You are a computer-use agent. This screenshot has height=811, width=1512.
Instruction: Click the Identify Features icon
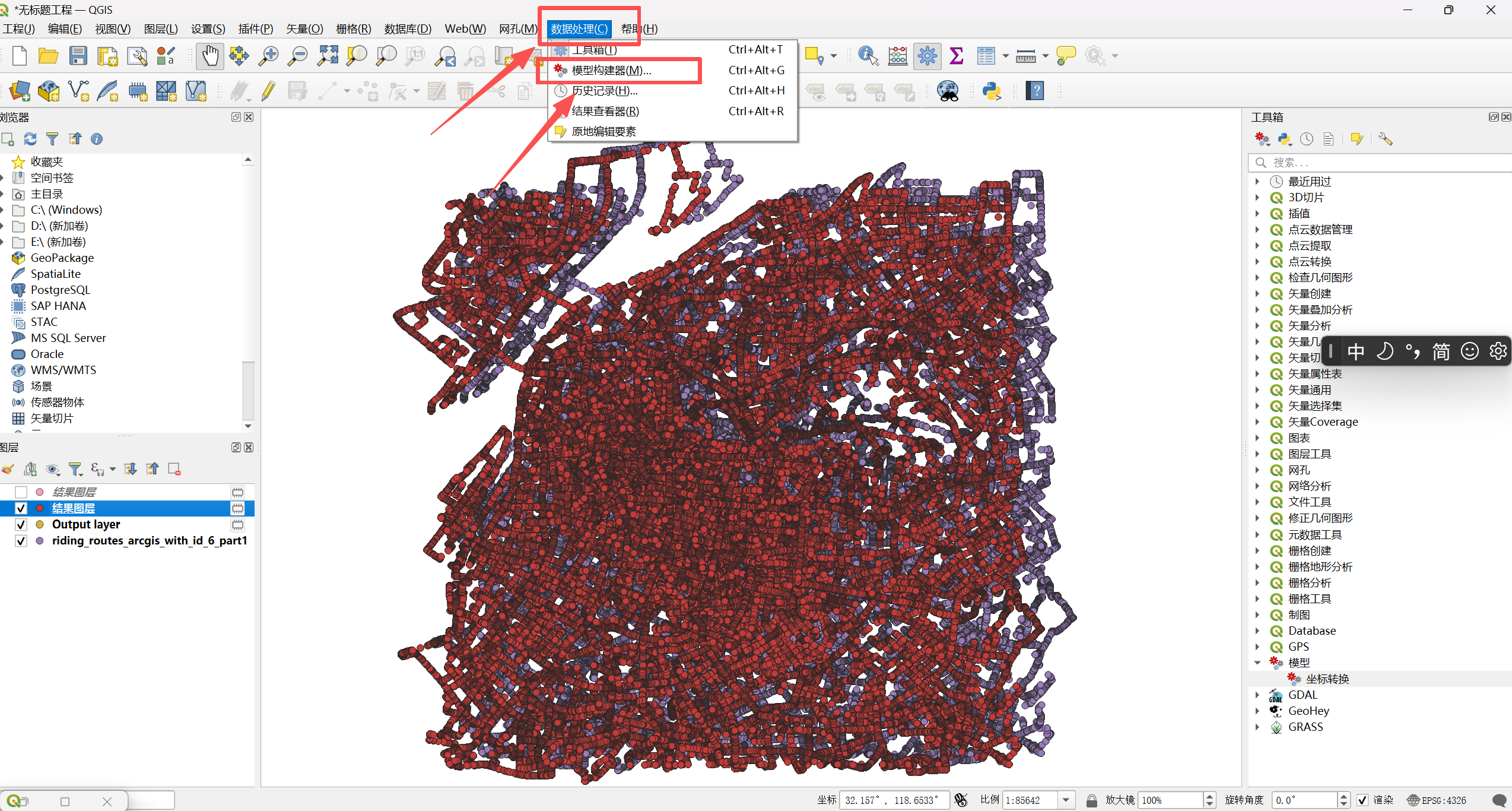pos(868,56)
